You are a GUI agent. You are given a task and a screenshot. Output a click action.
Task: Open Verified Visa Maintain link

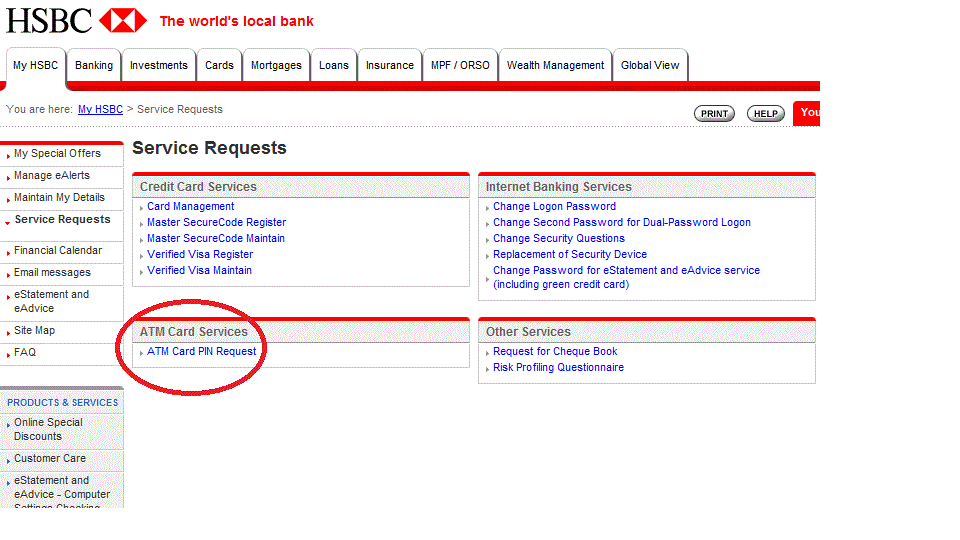tap(199, 270)
